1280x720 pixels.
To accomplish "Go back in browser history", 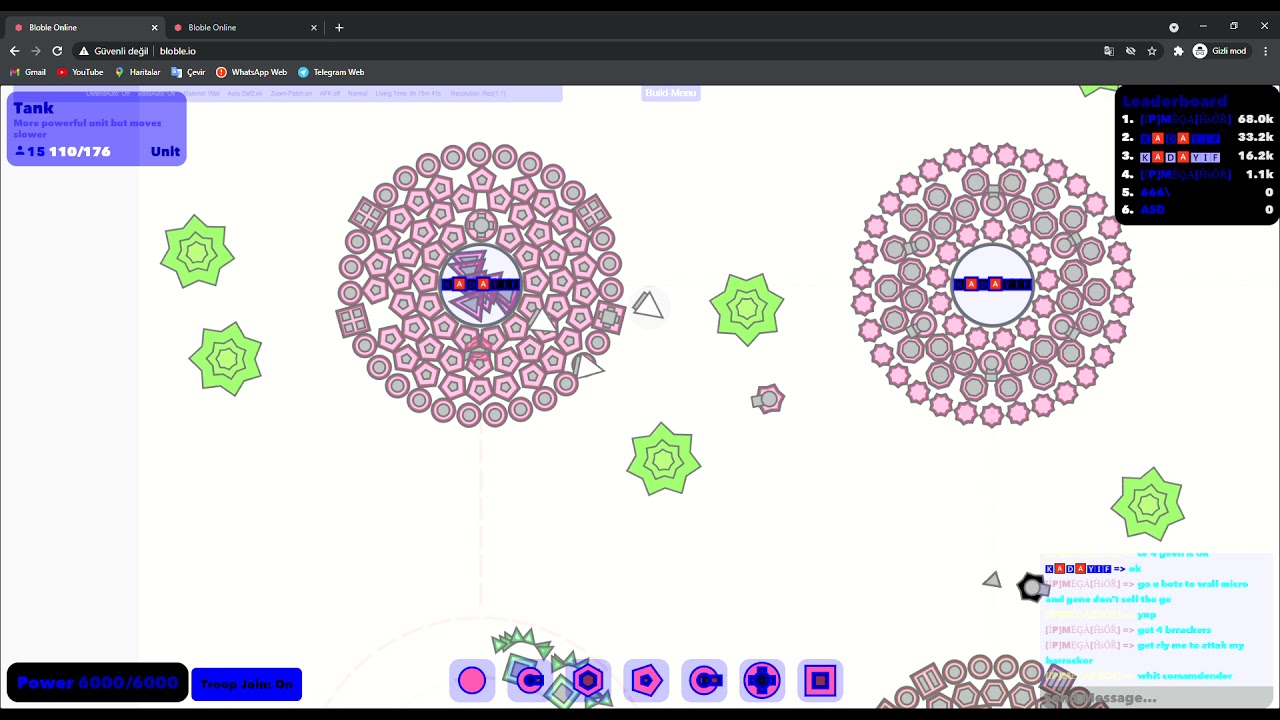I will [x=14, y=51].
